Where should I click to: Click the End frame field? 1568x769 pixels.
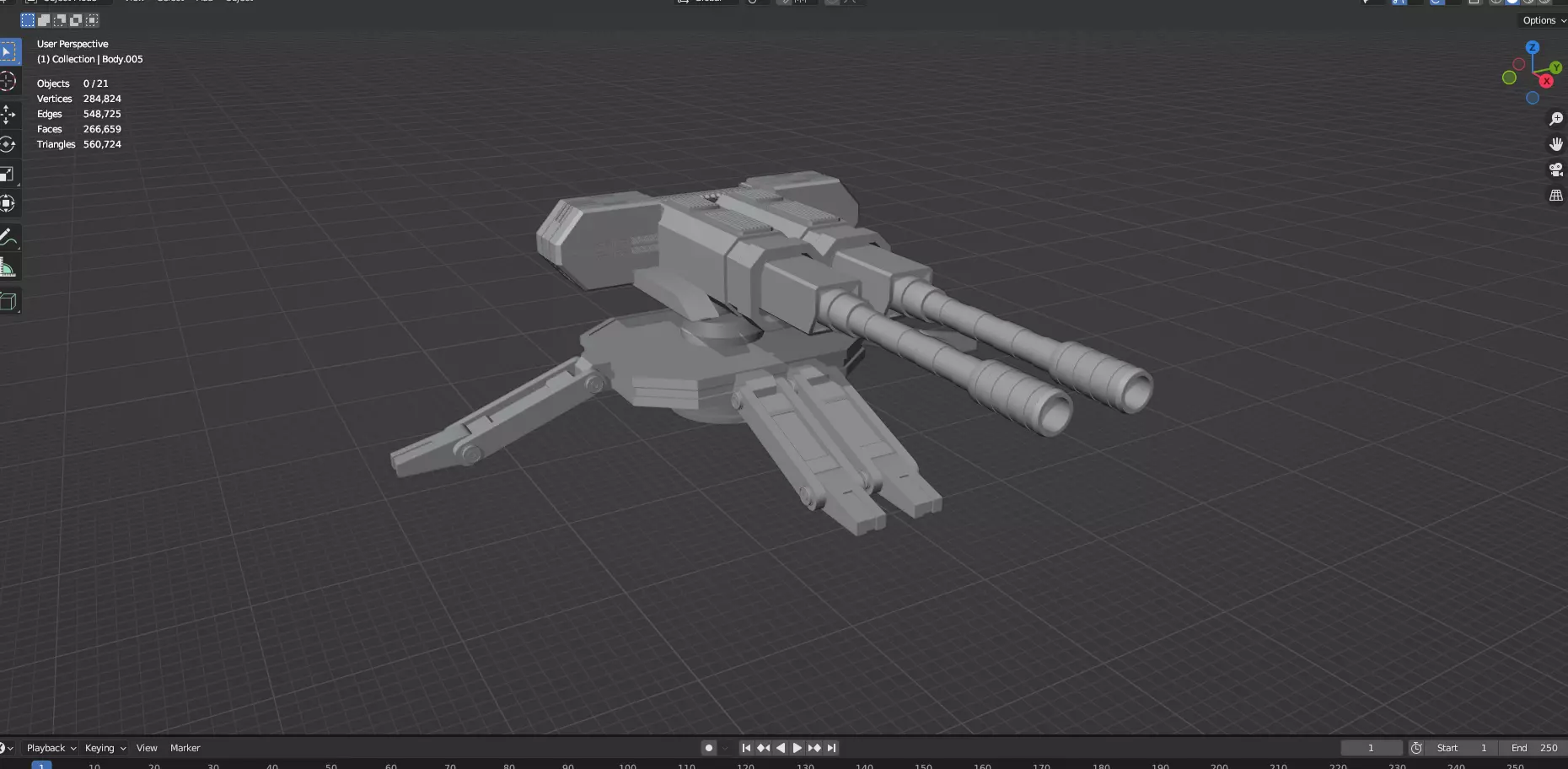point(1533,748)
